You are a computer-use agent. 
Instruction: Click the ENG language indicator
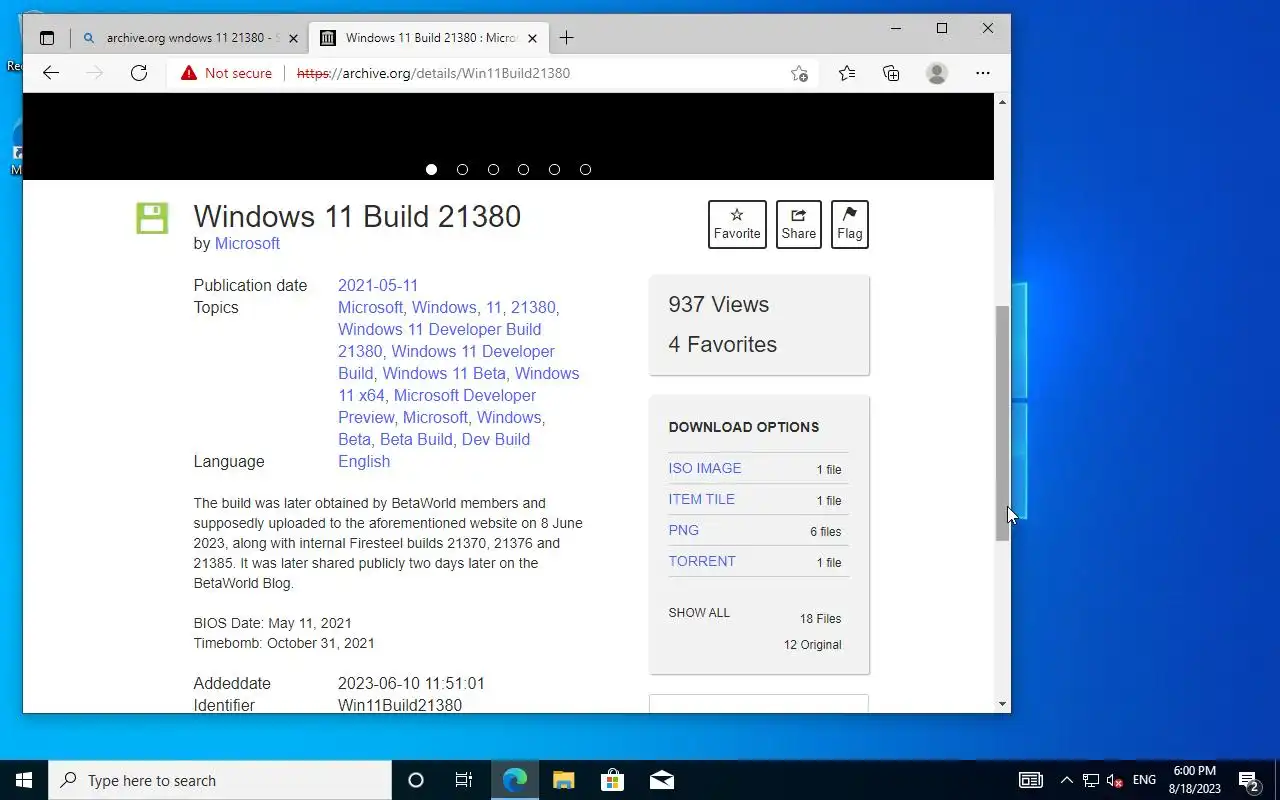click(x=1144, y=780)
